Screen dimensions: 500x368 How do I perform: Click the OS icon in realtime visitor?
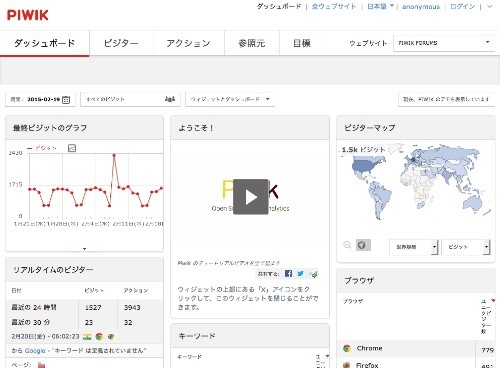(111, 337)
